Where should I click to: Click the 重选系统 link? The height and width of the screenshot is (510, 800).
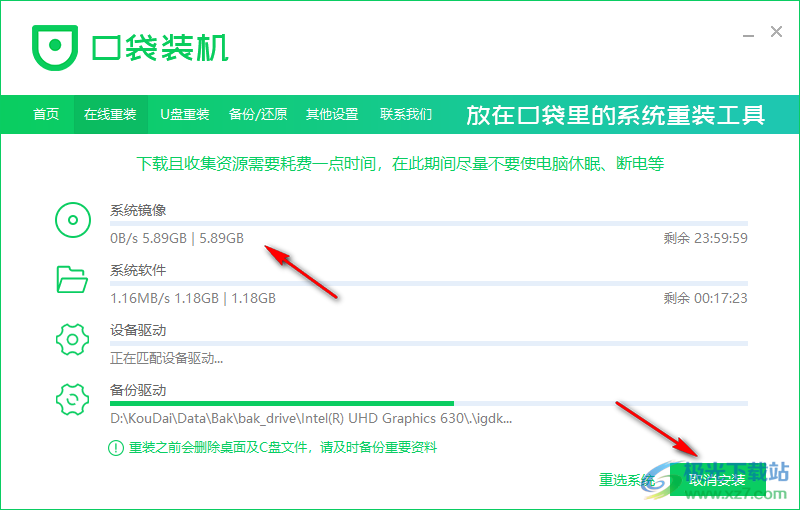(x=626, y=480)
